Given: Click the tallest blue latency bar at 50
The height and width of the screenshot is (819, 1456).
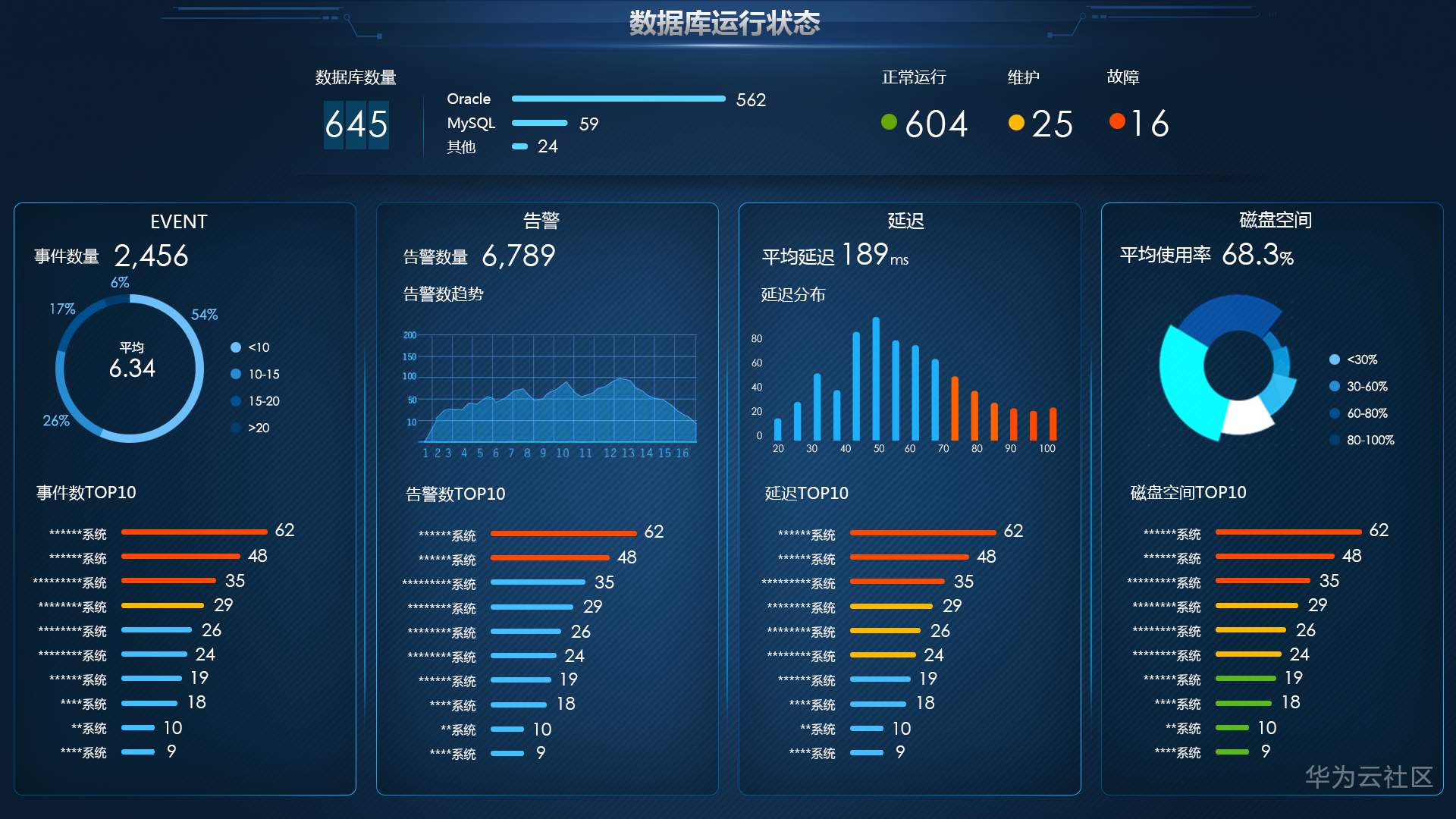Looking at the screenshot, I should pos(876,379).
